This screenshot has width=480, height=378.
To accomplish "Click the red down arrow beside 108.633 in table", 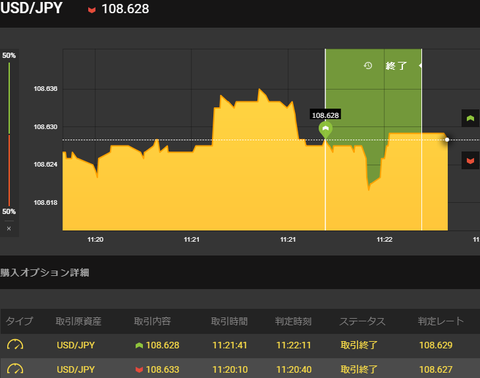I will (x=139, y=370).
